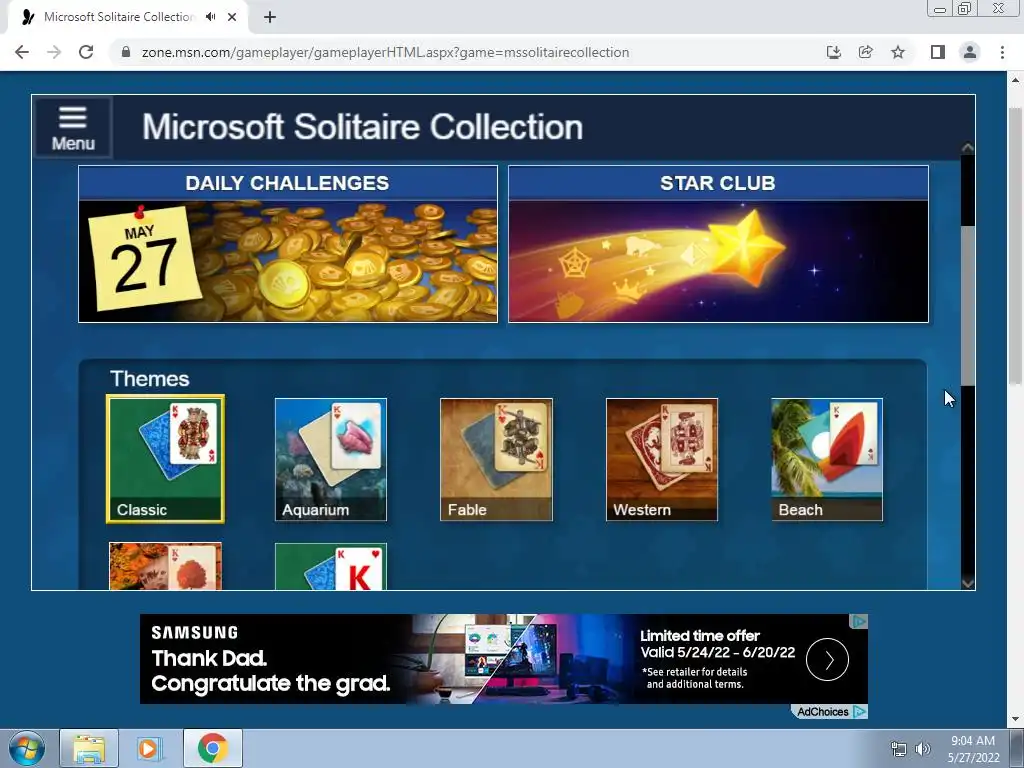Reload the current page
The image size is (1024, 768).
[86, 52]
